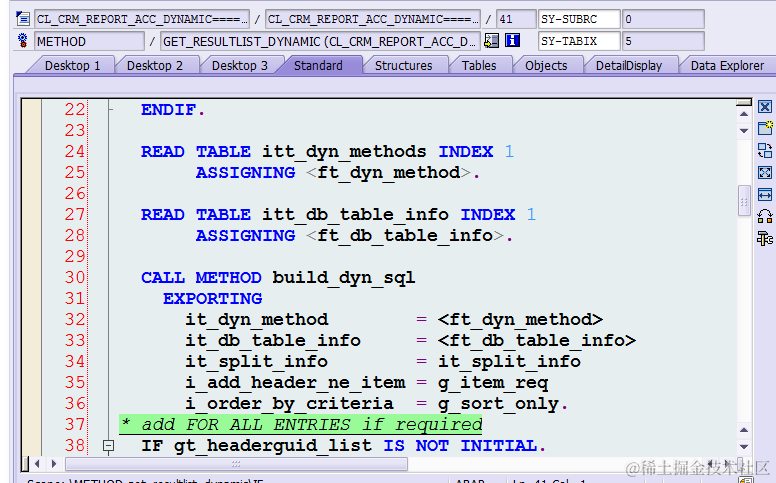Click the GET_RESULTLIST_DYNAMIC method name field

[320, 42]
